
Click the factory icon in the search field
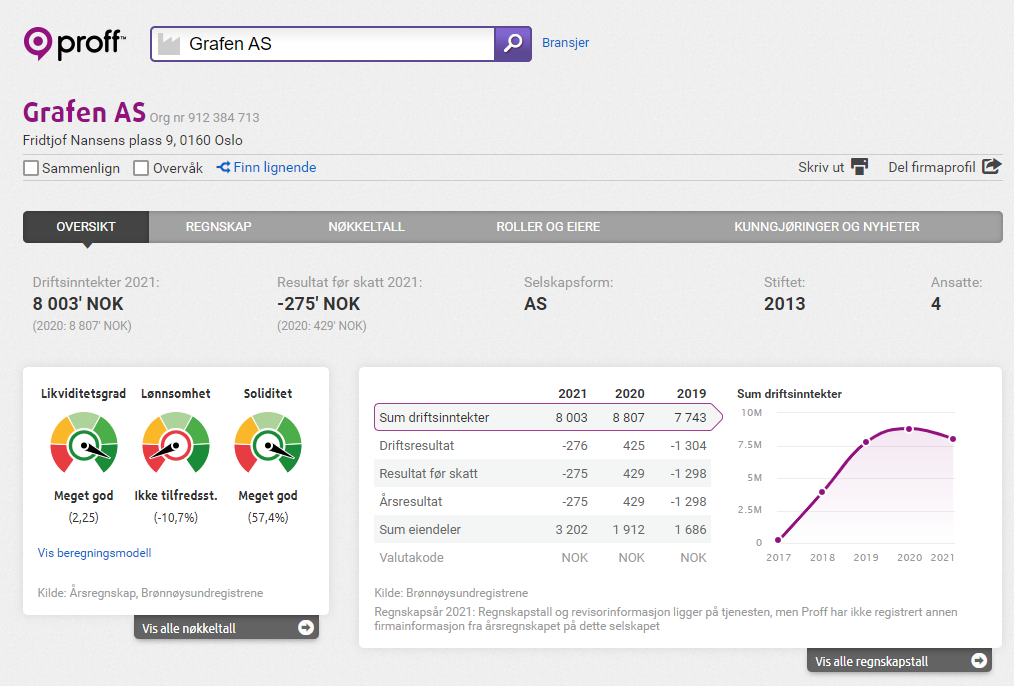point(169,44)
